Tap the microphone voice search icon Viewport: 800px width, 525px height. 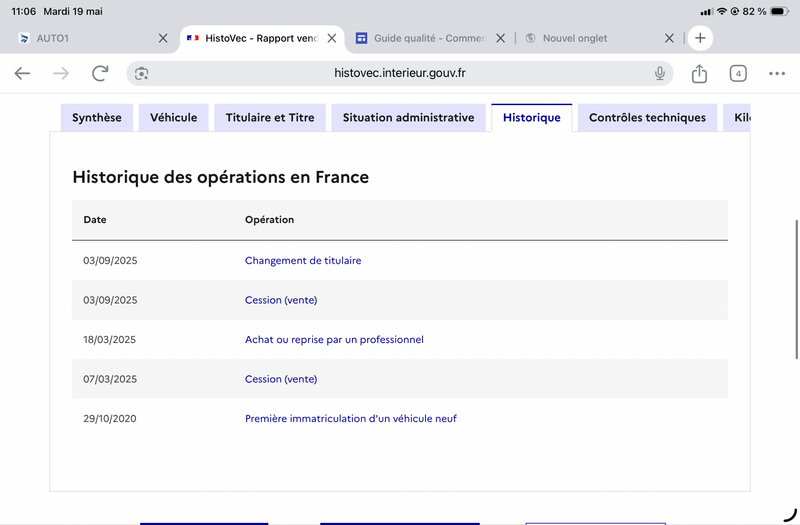pos(660,73)
